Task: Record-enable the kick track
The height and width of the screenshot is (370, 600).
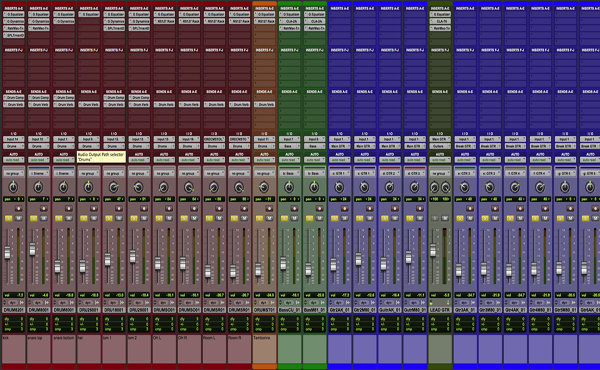Action: pos(19,209)
